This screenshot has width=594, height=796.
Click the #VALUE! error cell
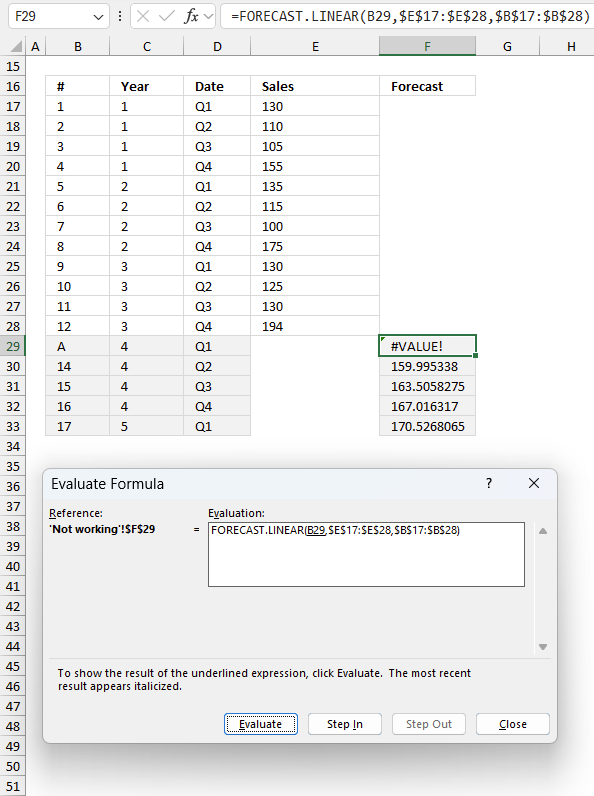click(x=427, y=346)
